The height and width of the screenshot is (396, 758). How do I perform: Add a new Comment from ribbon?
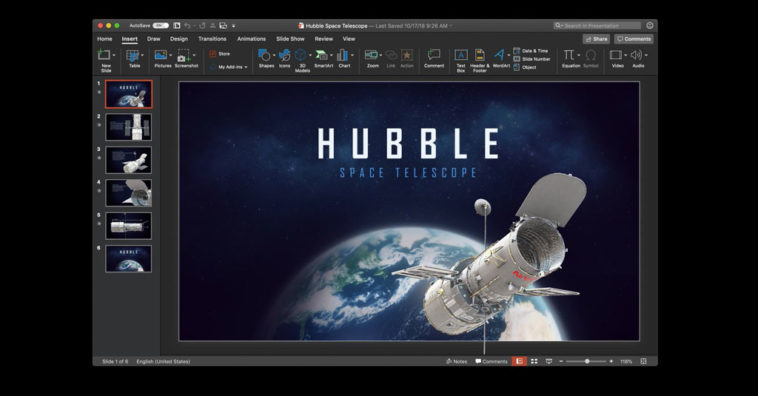[x=434, y=59]
